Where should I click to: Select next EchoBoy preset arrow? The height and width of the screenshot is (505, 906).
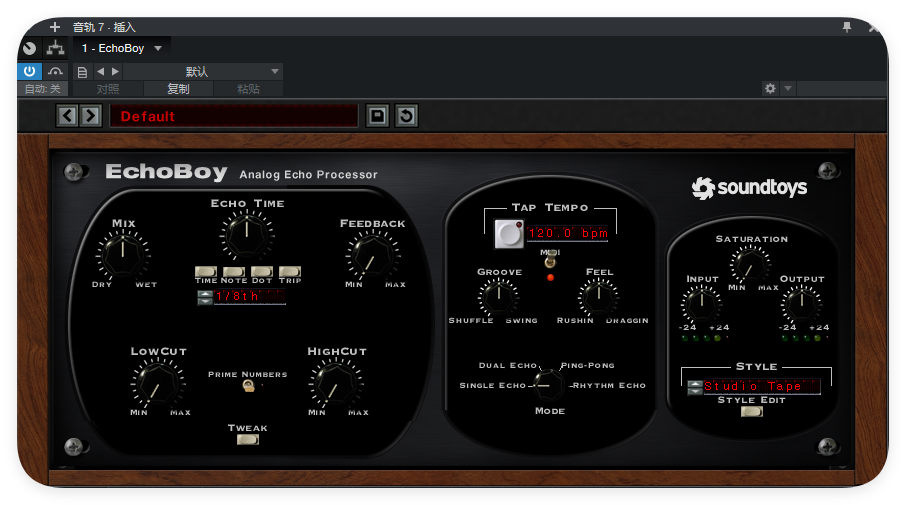tap(91, 116)
